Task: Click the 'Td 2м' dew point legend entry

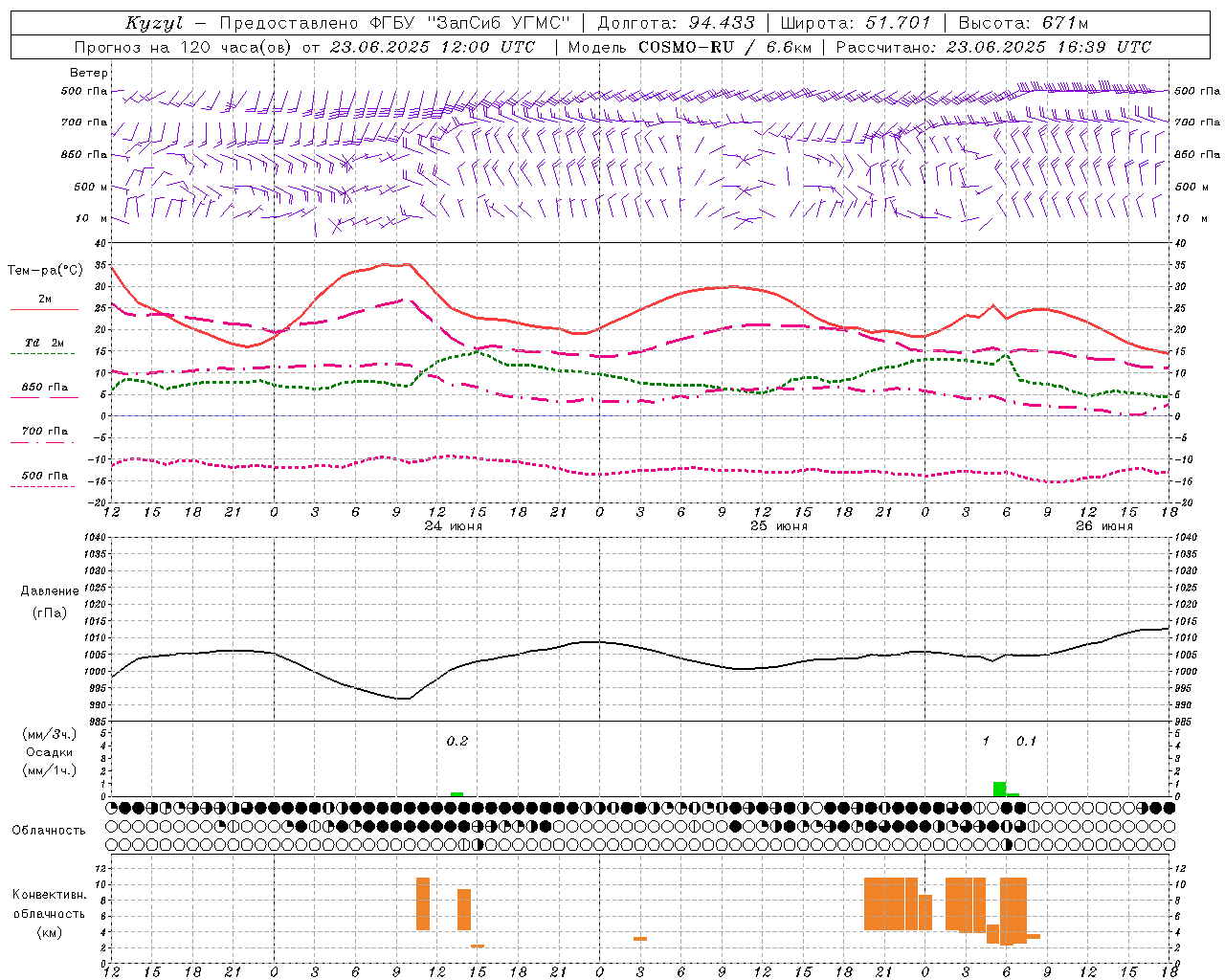Action: pyautogui.click(x=45, y=343)
